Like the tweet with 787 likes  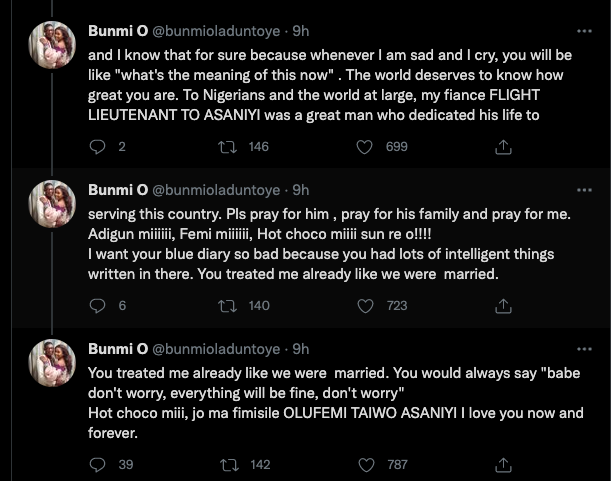pyautogui.click(x=367, y=465)
